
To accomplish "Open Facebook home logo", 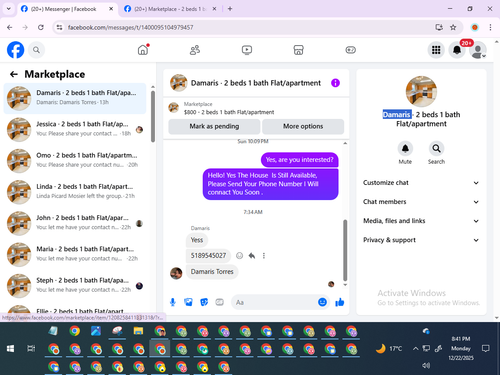I will click(16, 50).
